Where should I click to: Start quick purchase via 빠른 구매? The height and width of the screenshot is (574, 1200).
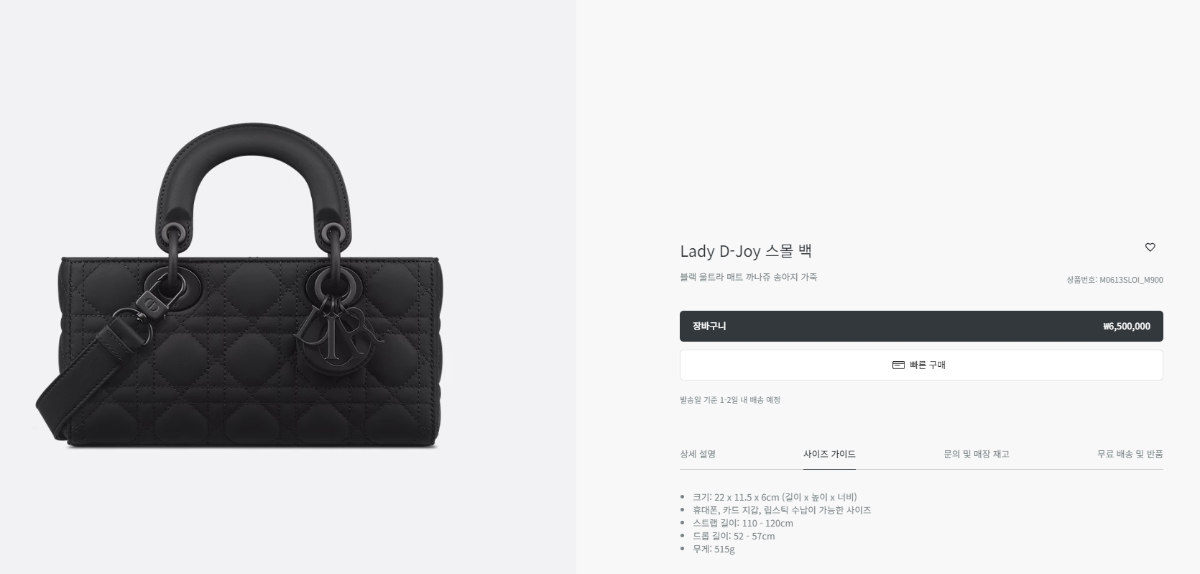[x=921, y=365]
